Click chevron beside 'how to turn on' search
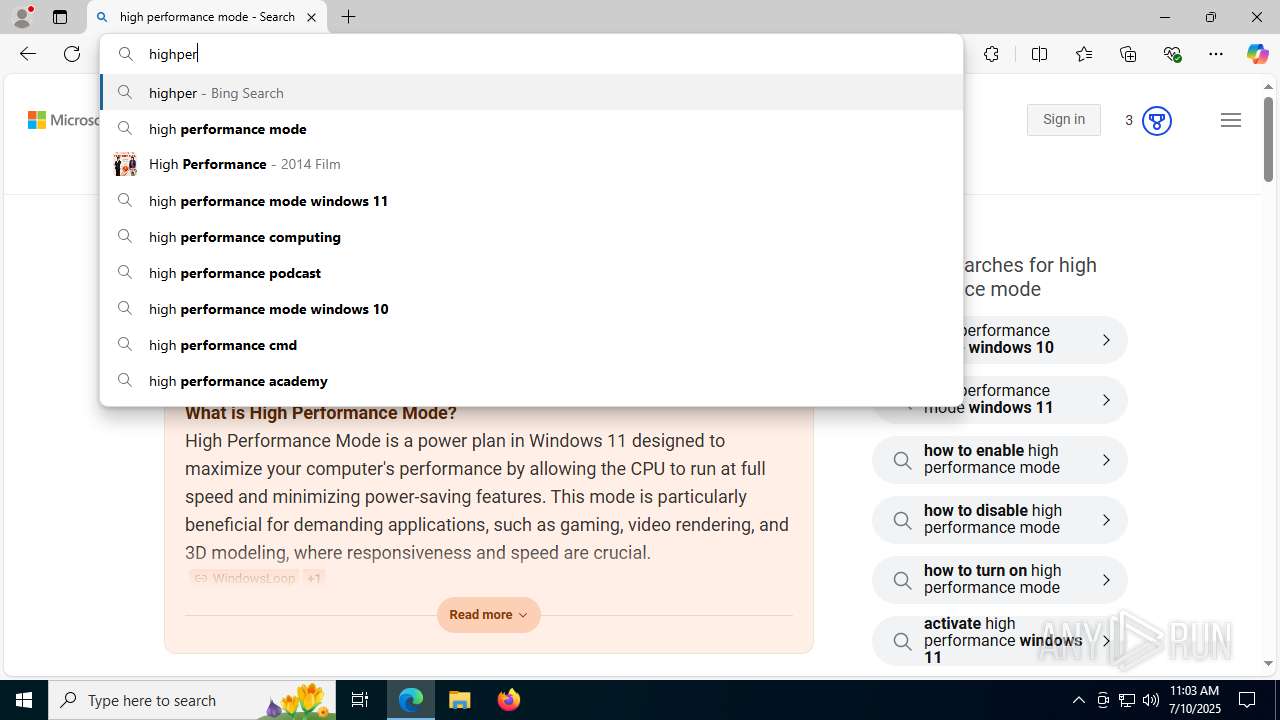Screen dimensions: 1280x720 pyautogui.click(x=1106, y=580)
